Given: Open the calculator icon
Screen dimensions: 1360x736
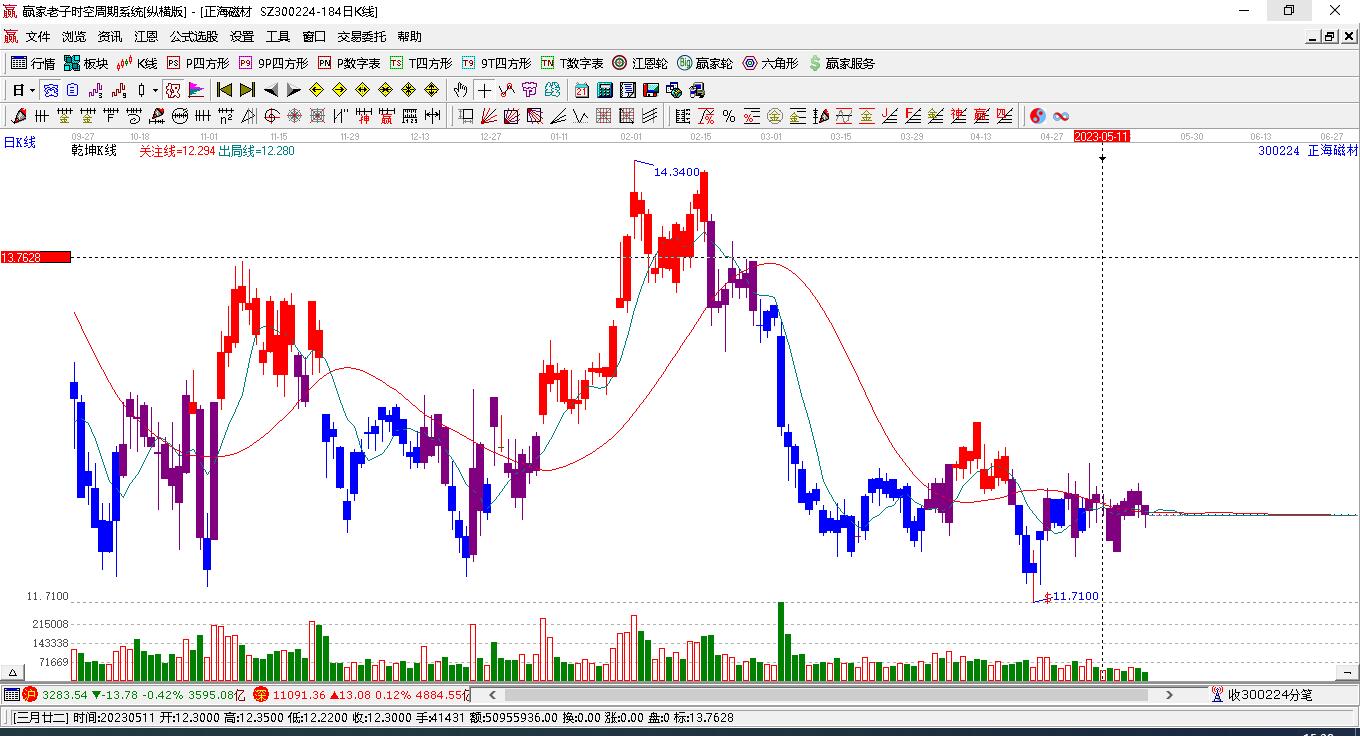Looking at the screenshot, I should point(604,90).
